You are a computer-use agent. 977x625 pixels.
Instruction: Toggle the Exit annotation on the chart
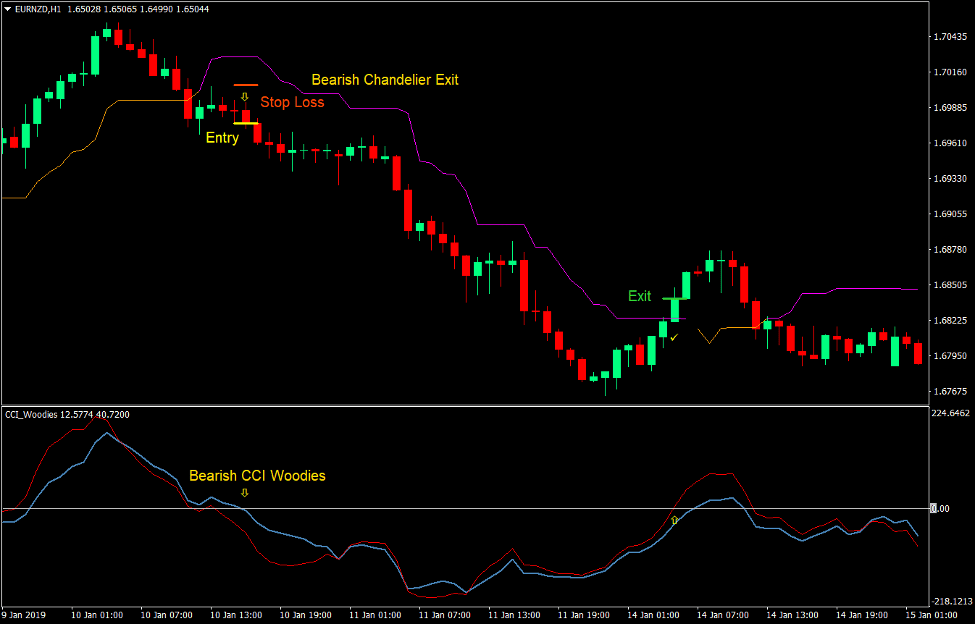[639, 296]
